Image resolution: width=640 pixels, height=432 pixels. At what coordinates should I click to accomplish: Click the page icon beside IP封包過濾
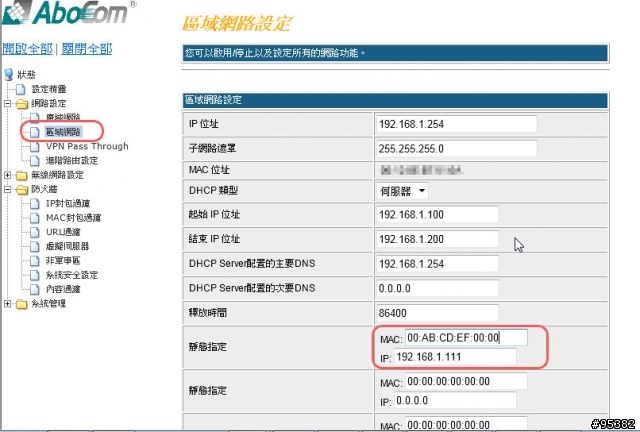35,203
